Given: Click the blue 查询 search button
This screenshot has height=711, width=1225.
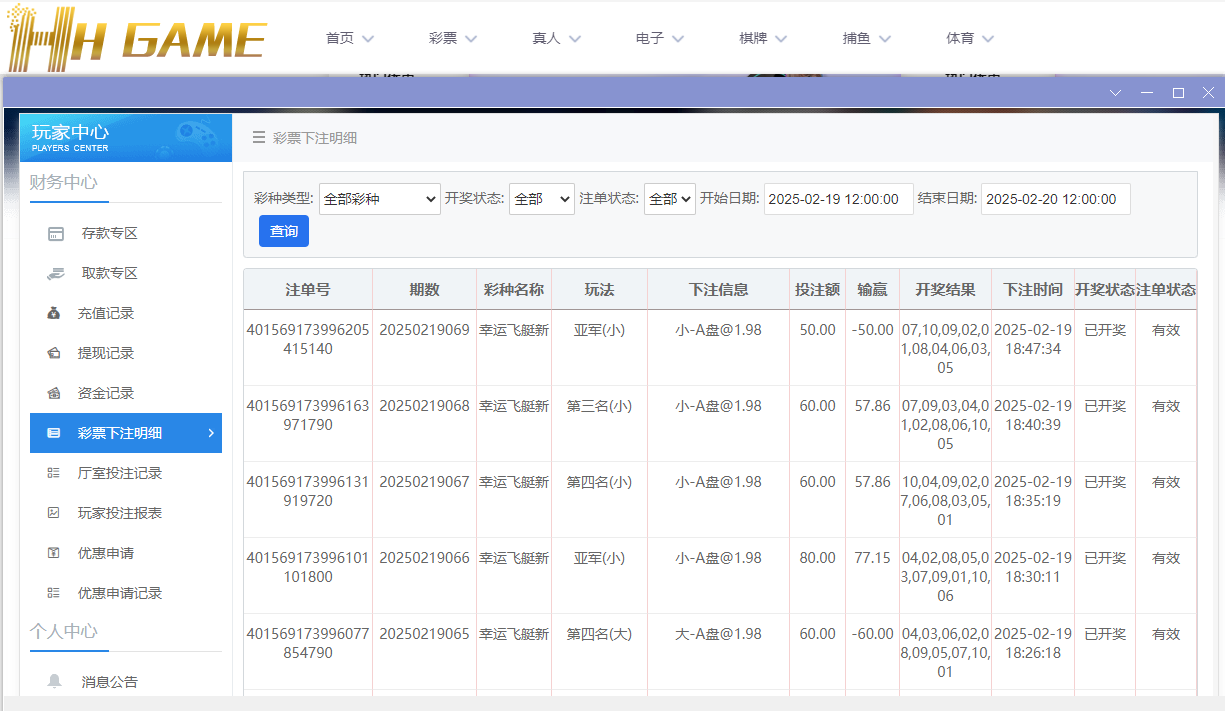Looking at the screenshot, I should click(283, 231).
